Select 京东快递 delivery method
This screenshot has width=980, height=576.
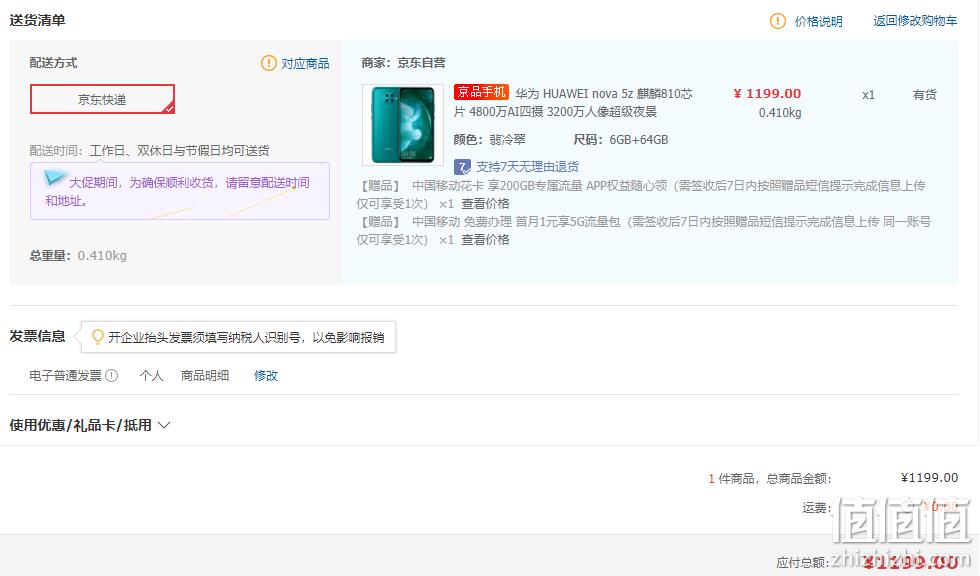102,99
